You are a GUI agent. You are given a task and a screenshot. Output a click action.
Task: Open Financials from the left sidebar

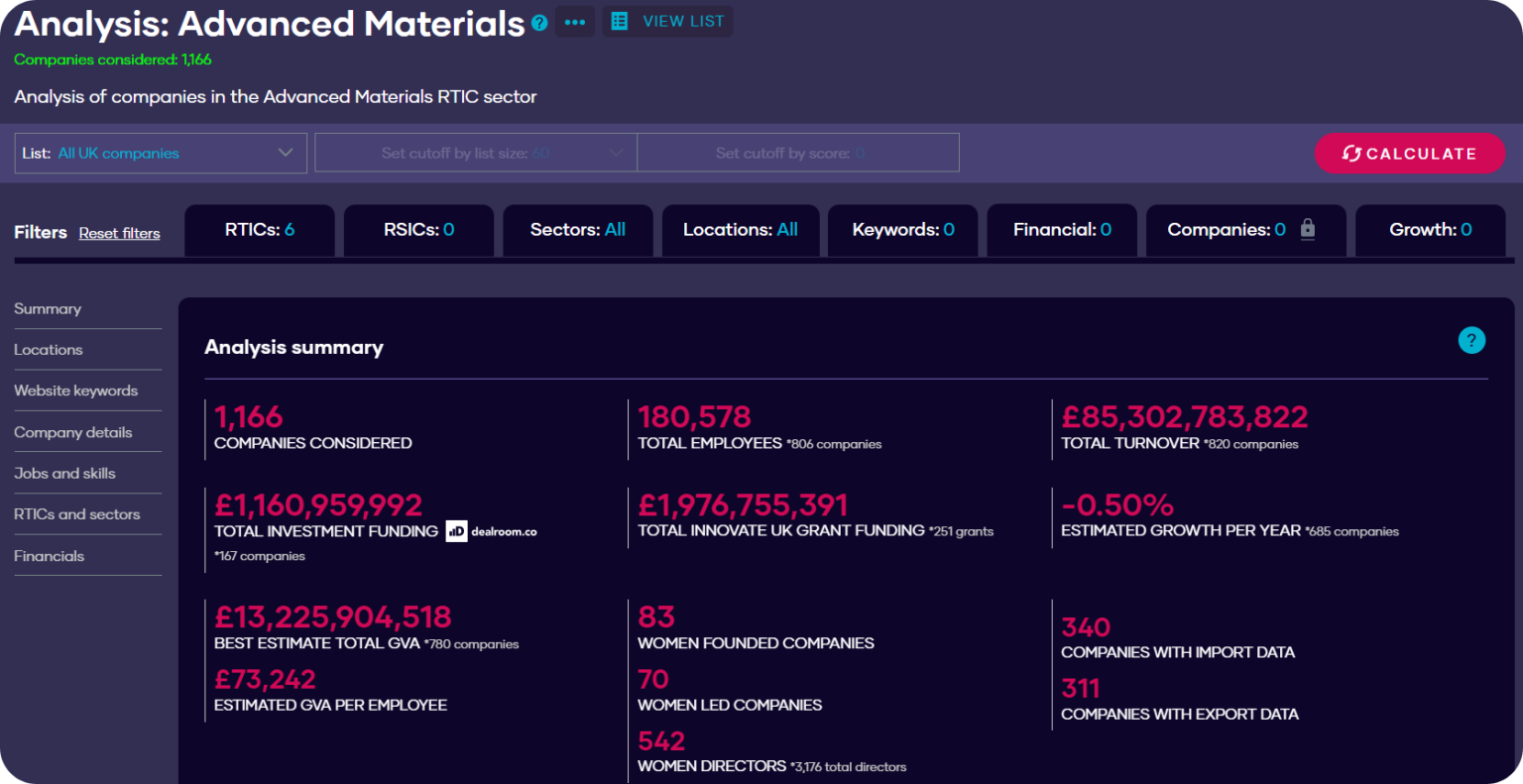pyautogui.click(x=50, y=555)
